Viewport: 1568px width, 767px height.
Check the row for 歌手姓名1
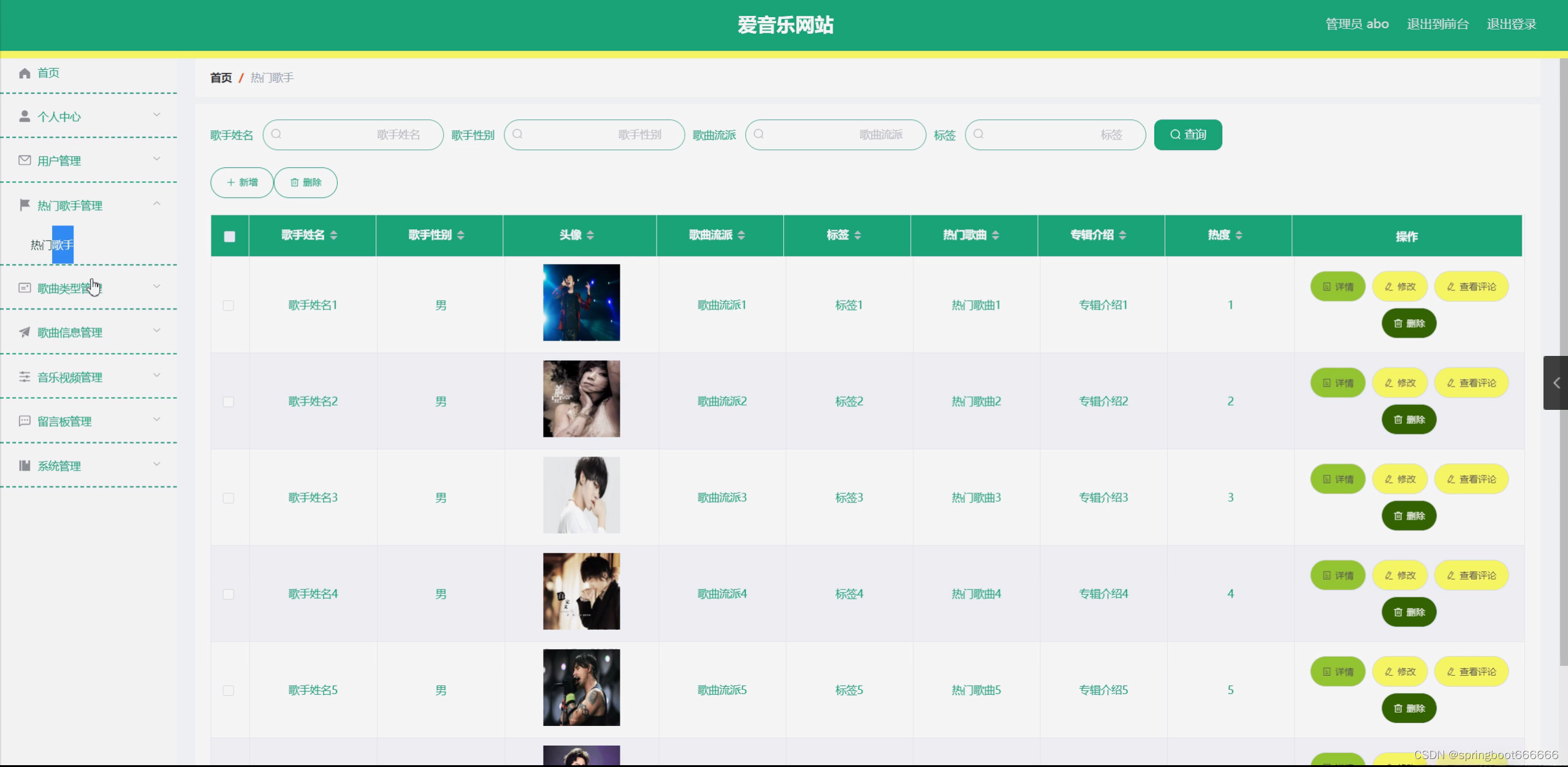229,305
